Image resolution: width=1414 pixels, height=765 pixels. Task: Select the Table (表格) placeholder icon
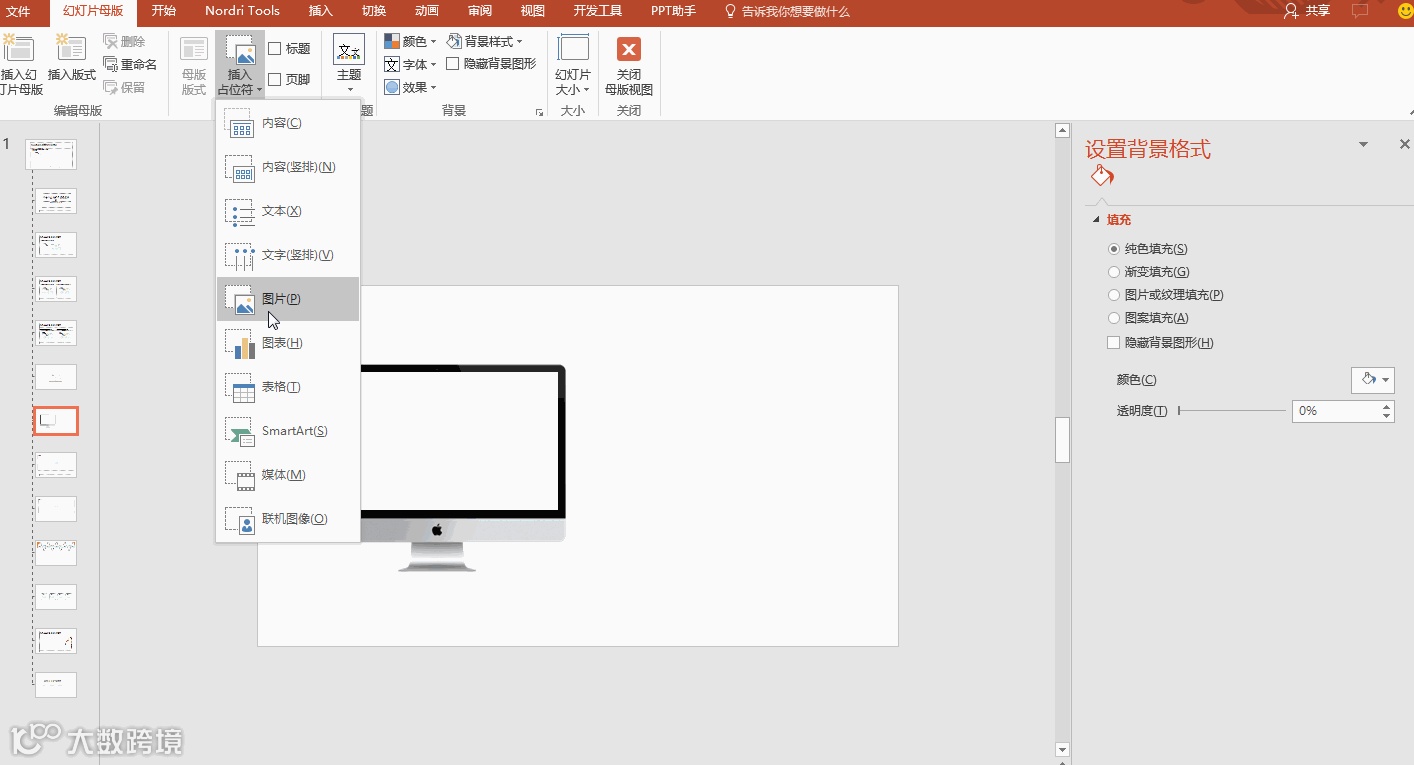point(240,387)
